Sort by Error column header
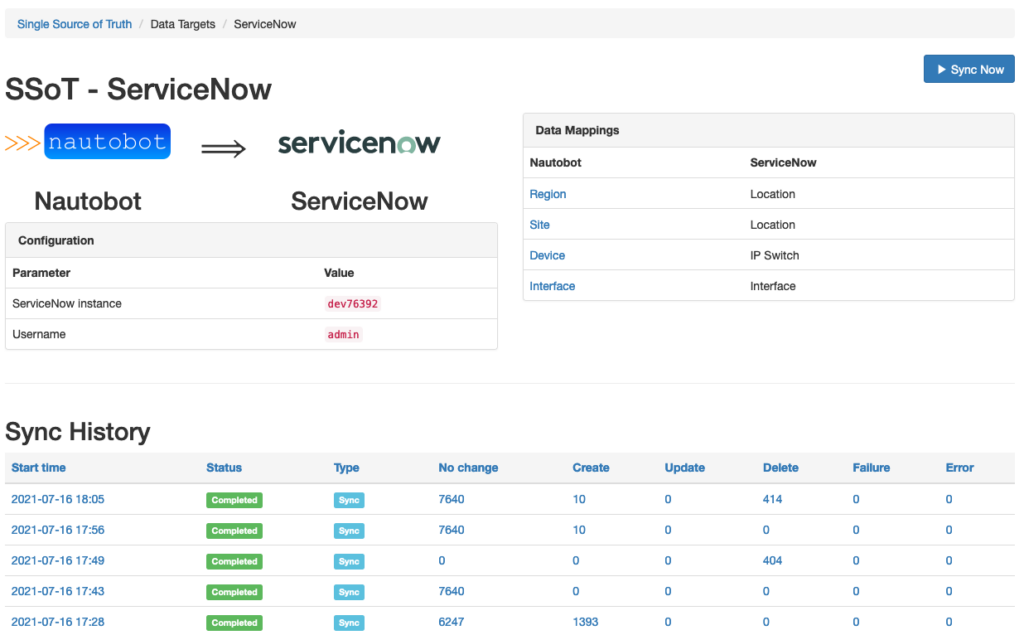1024x635 pixels. coord(959,468)
